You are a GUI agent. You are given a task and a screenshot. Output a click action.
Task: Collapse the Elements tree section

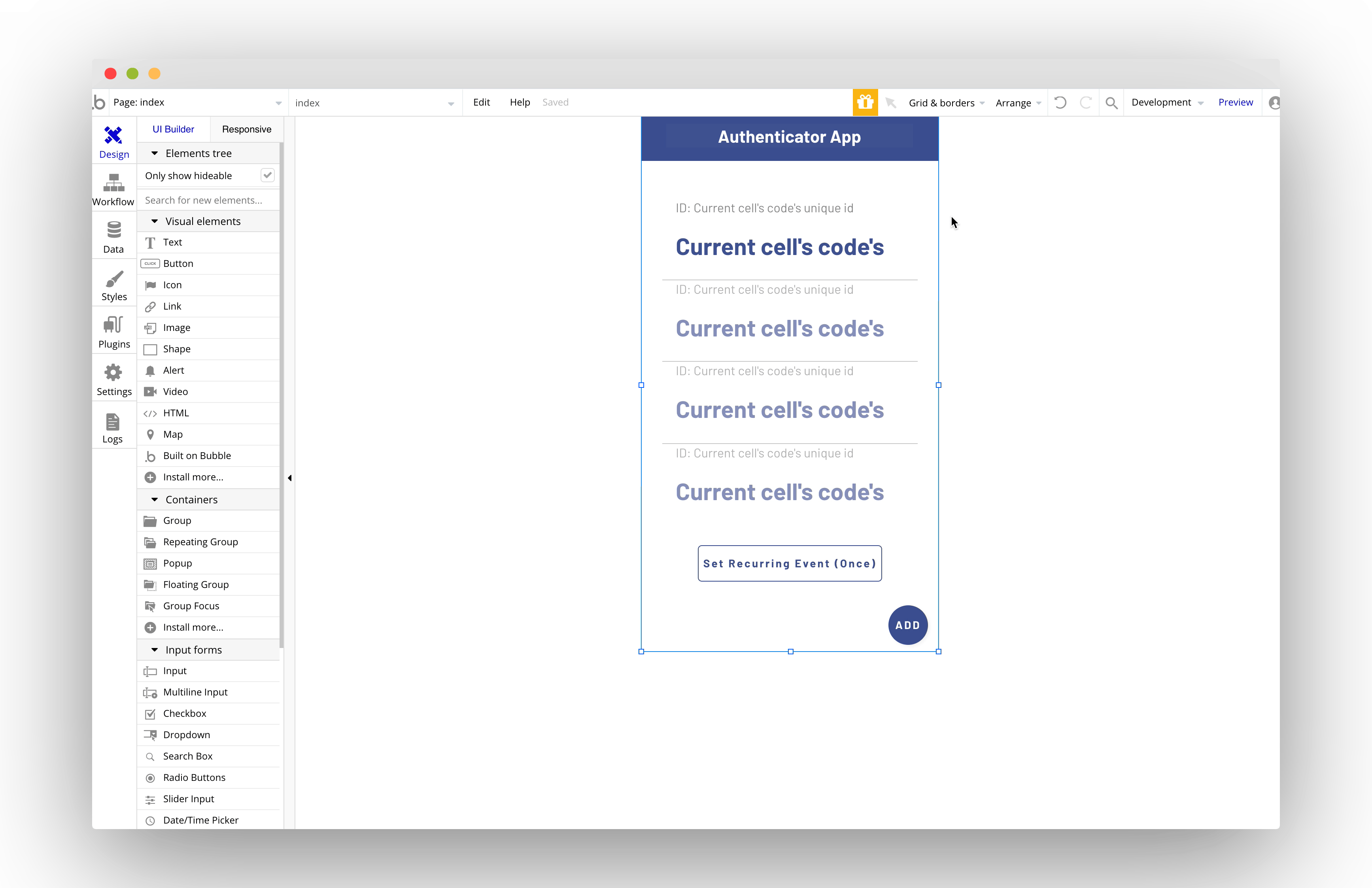tap(155, 153)
